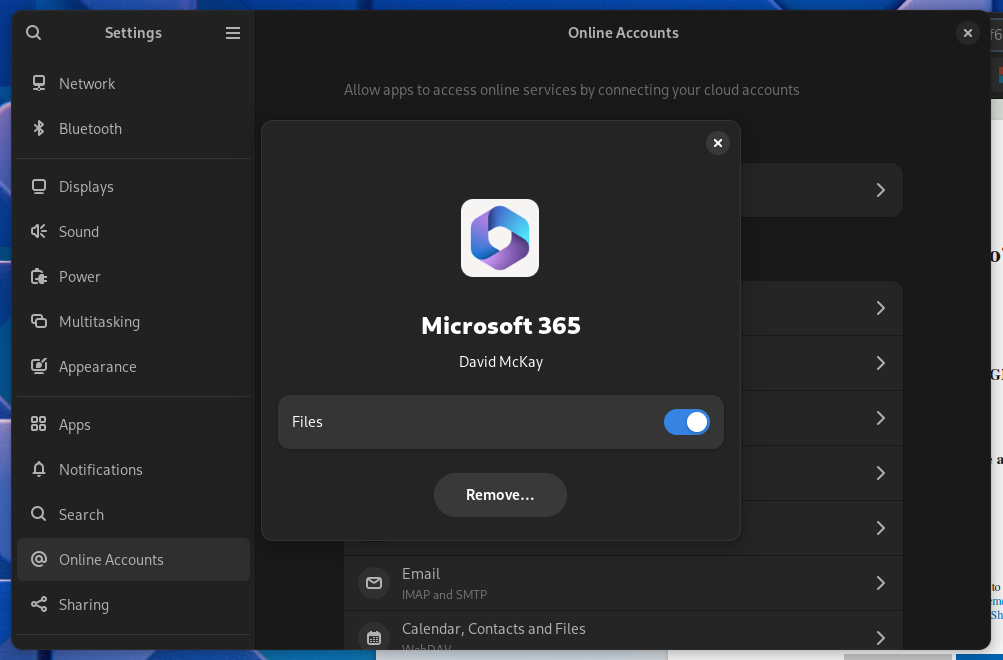Select the Appearance icon
The height and width of the screenshot is (660, 1003).
(x=39, y=366)
